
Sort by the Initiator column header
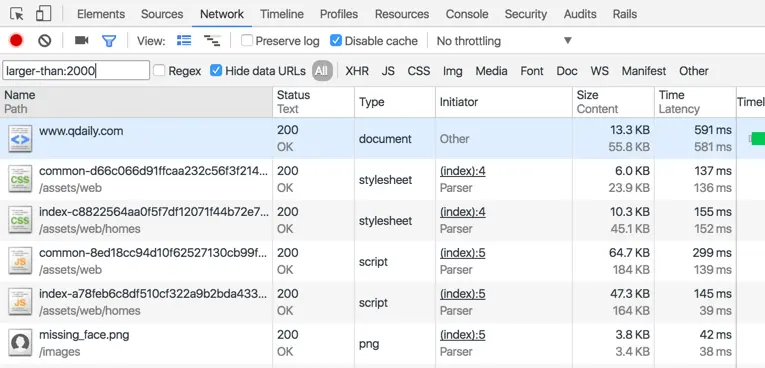point(504,102)
